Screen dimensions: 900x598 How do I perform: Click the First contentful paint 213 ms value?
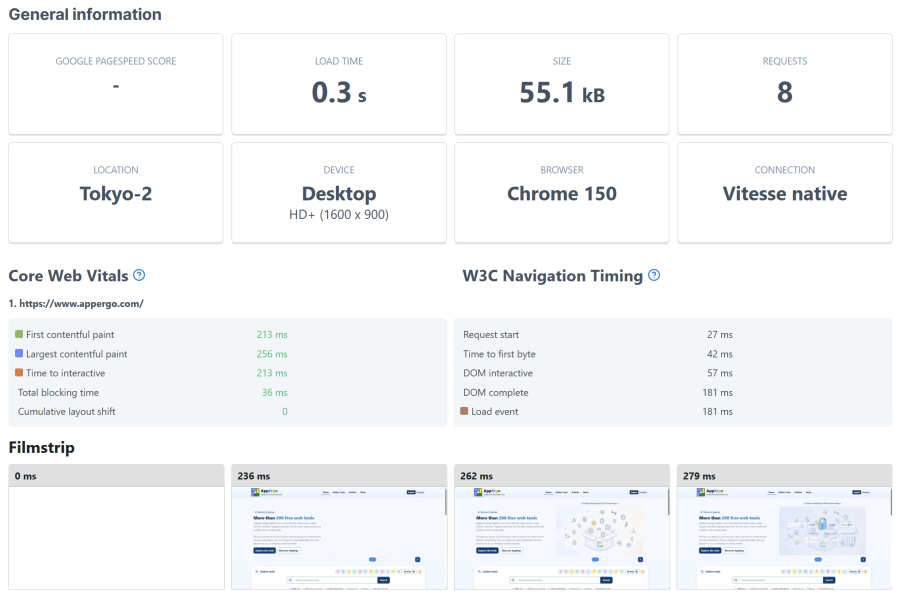point(272,335)
